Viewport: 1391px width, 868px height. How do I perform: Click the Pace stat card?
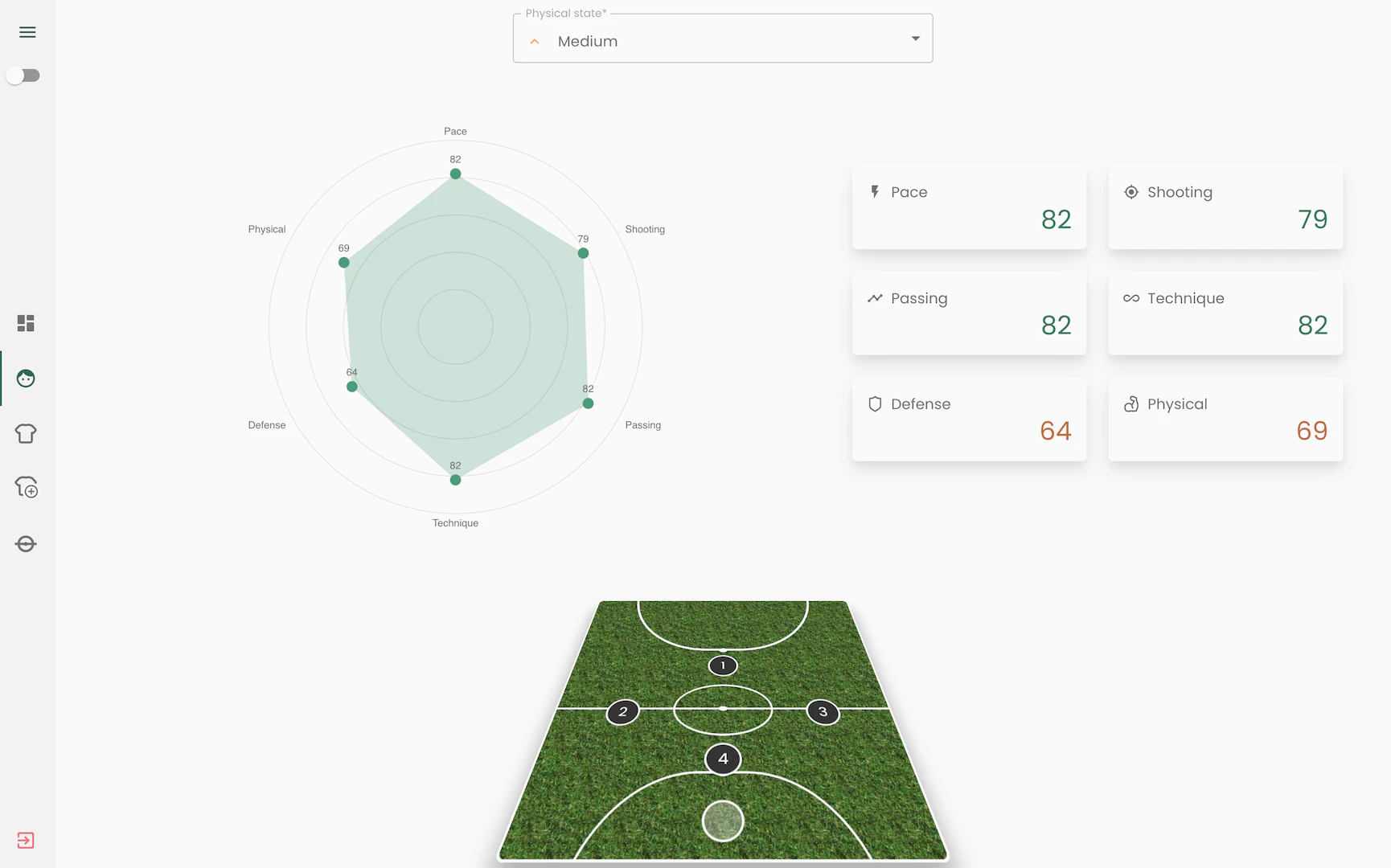tap(969, 207)
